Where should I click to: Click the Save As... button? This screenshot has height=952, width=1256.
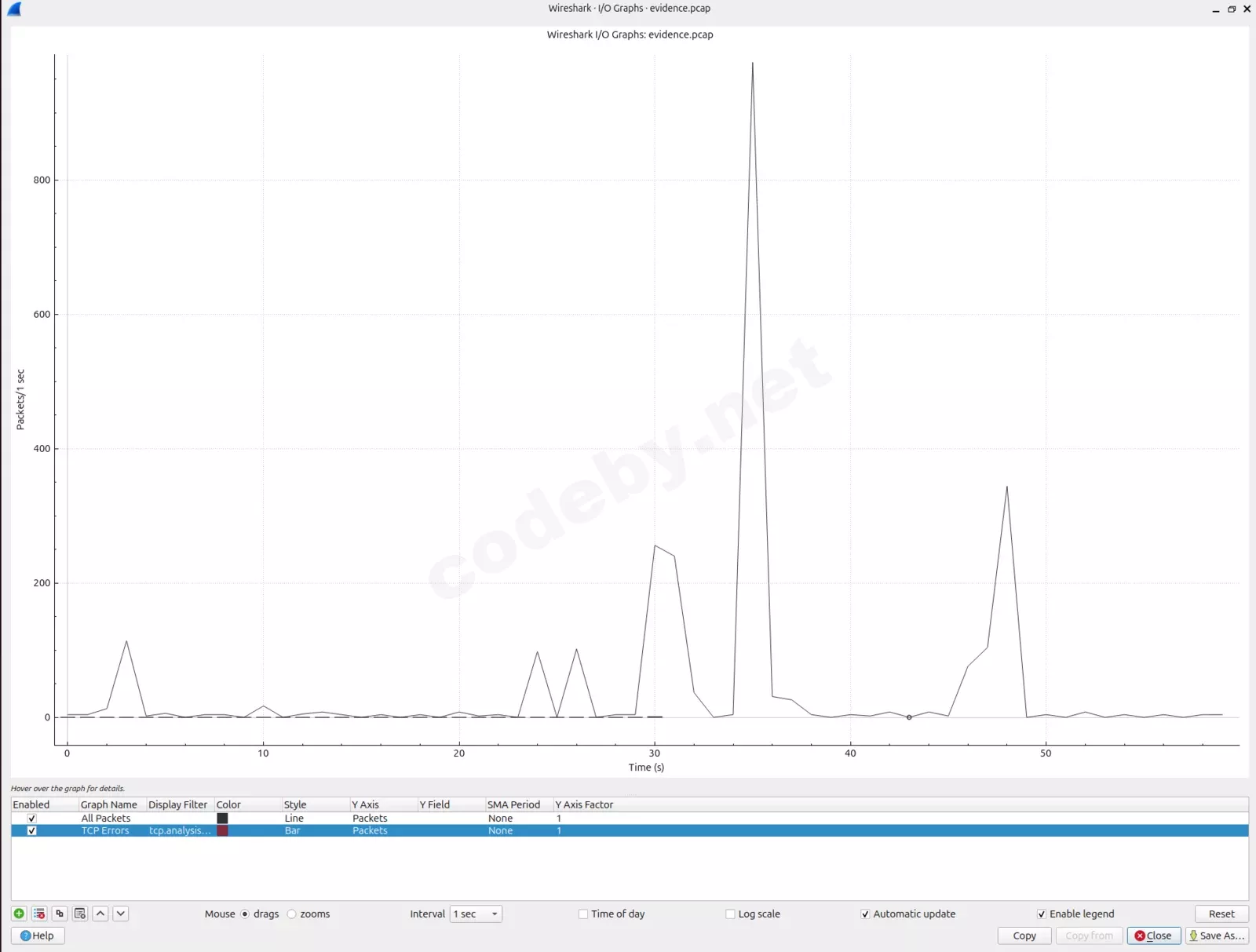click(x=1217, y=936)
